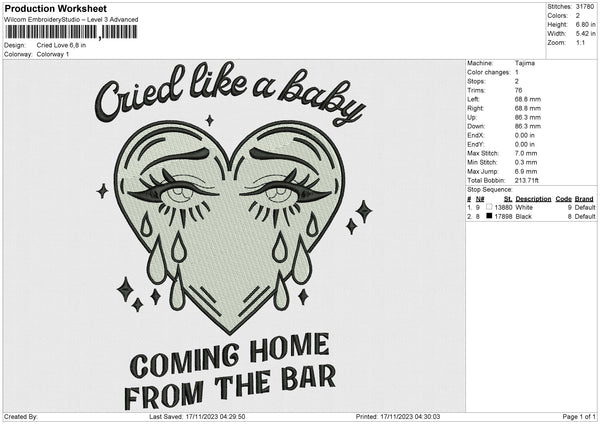Click the design name 'Cried Love 6,8 in'
The image size is (600, 424).
coord(61,45)
